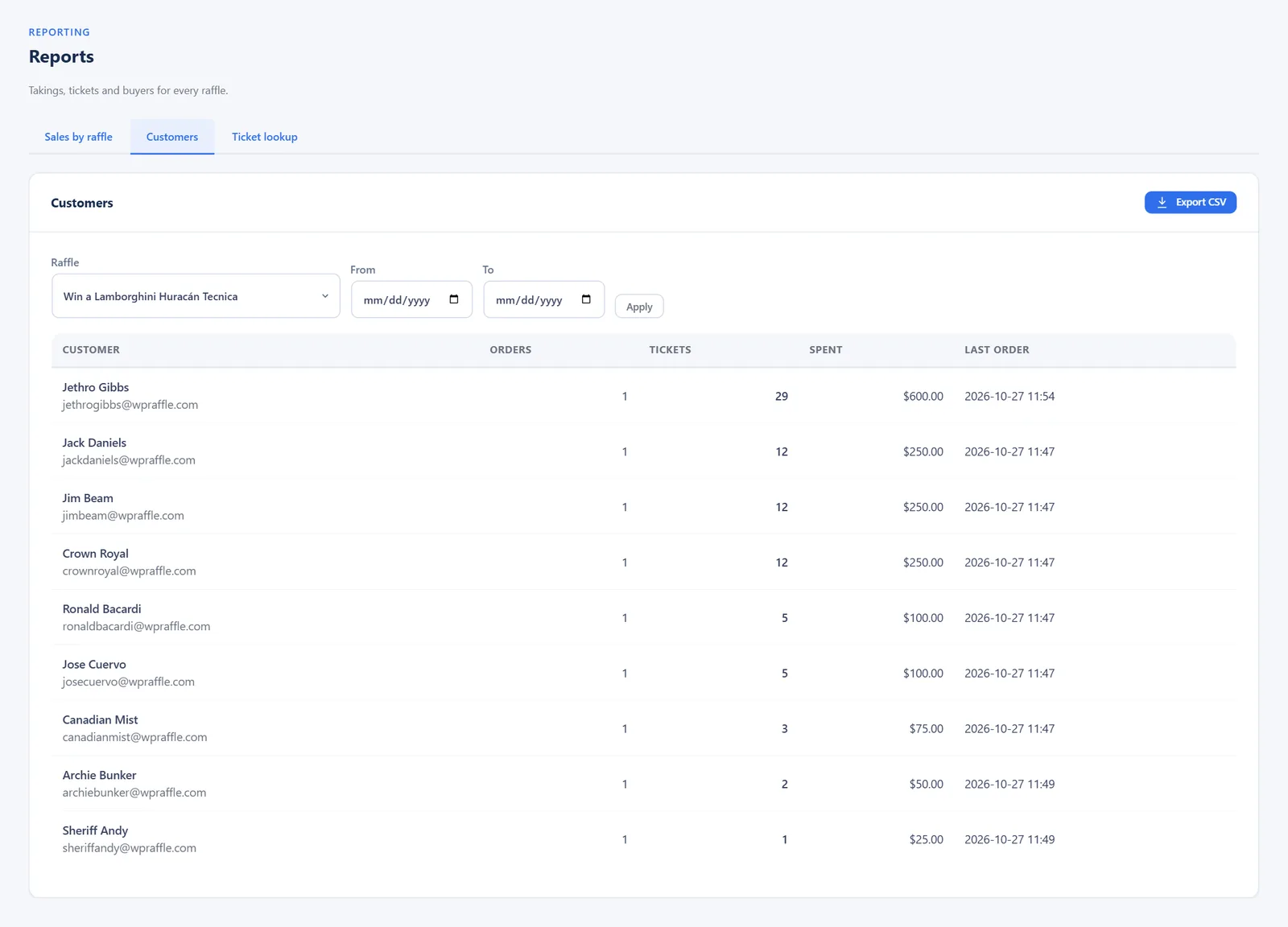Select customer name Jethro Gibbs
This screenshot has height=927, width=1288.
pyautogui.click(x=96, y=388)
